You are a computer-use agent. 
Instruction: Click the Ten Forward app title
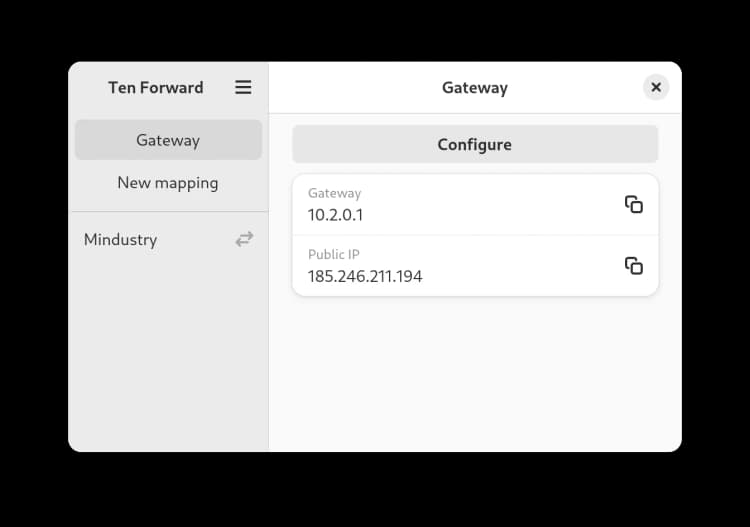click(155, 88)
